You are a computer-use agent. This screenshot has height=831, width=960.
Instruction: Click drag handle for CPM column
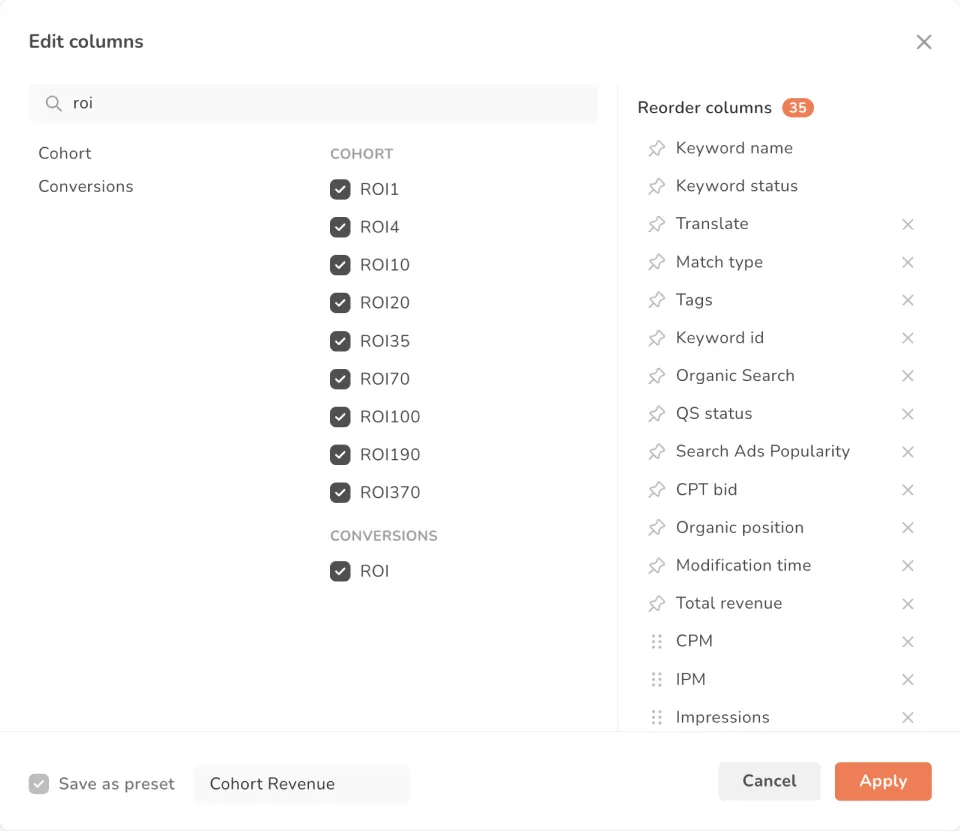click(x=656, y=642)
